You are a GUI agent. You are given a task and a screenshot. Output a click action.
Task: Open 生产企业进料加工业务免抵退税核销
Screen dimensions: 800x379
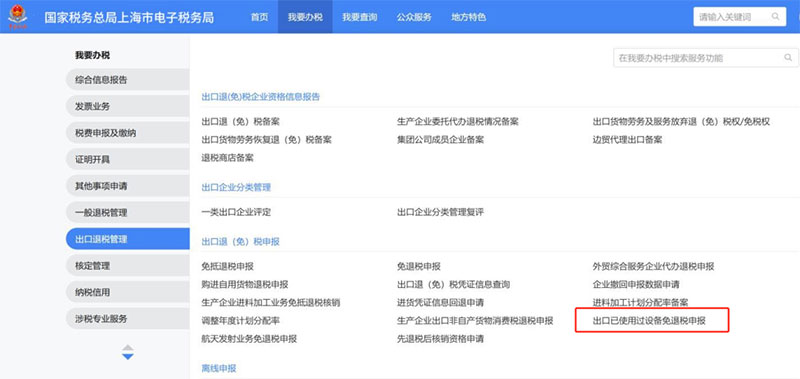271,302
